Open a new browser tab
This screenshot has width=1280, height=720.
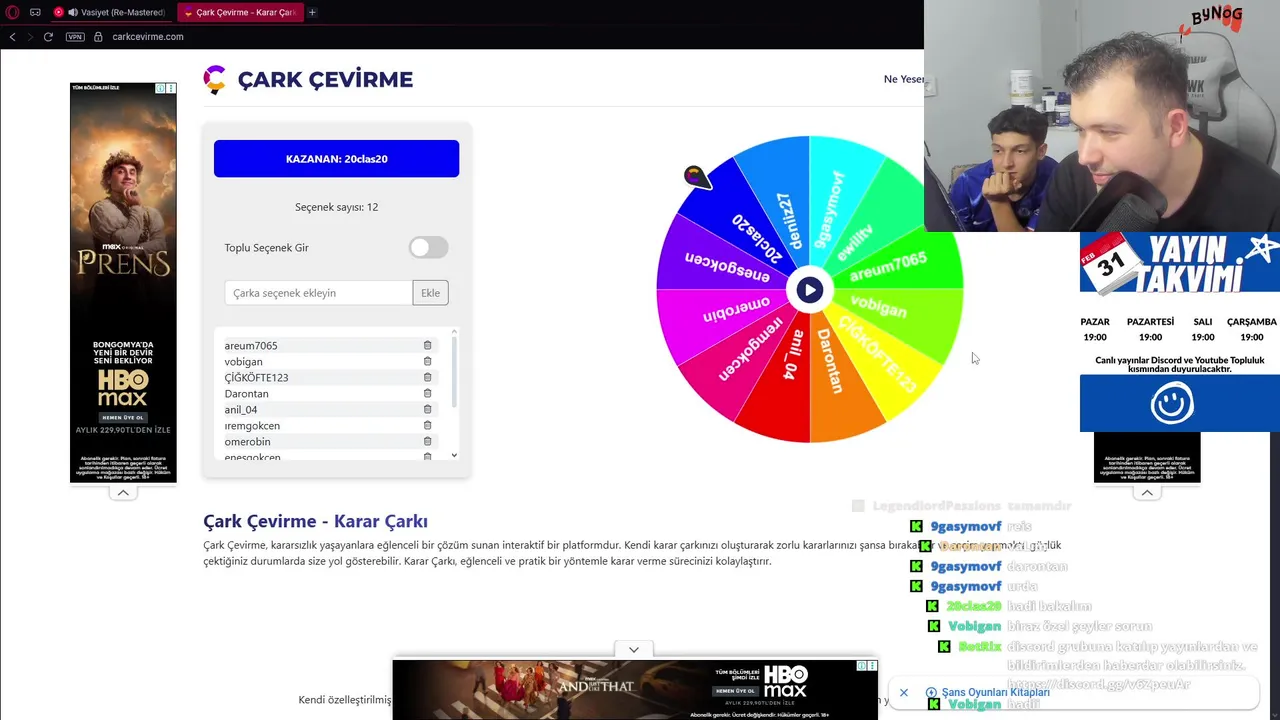tap(312, 12)
